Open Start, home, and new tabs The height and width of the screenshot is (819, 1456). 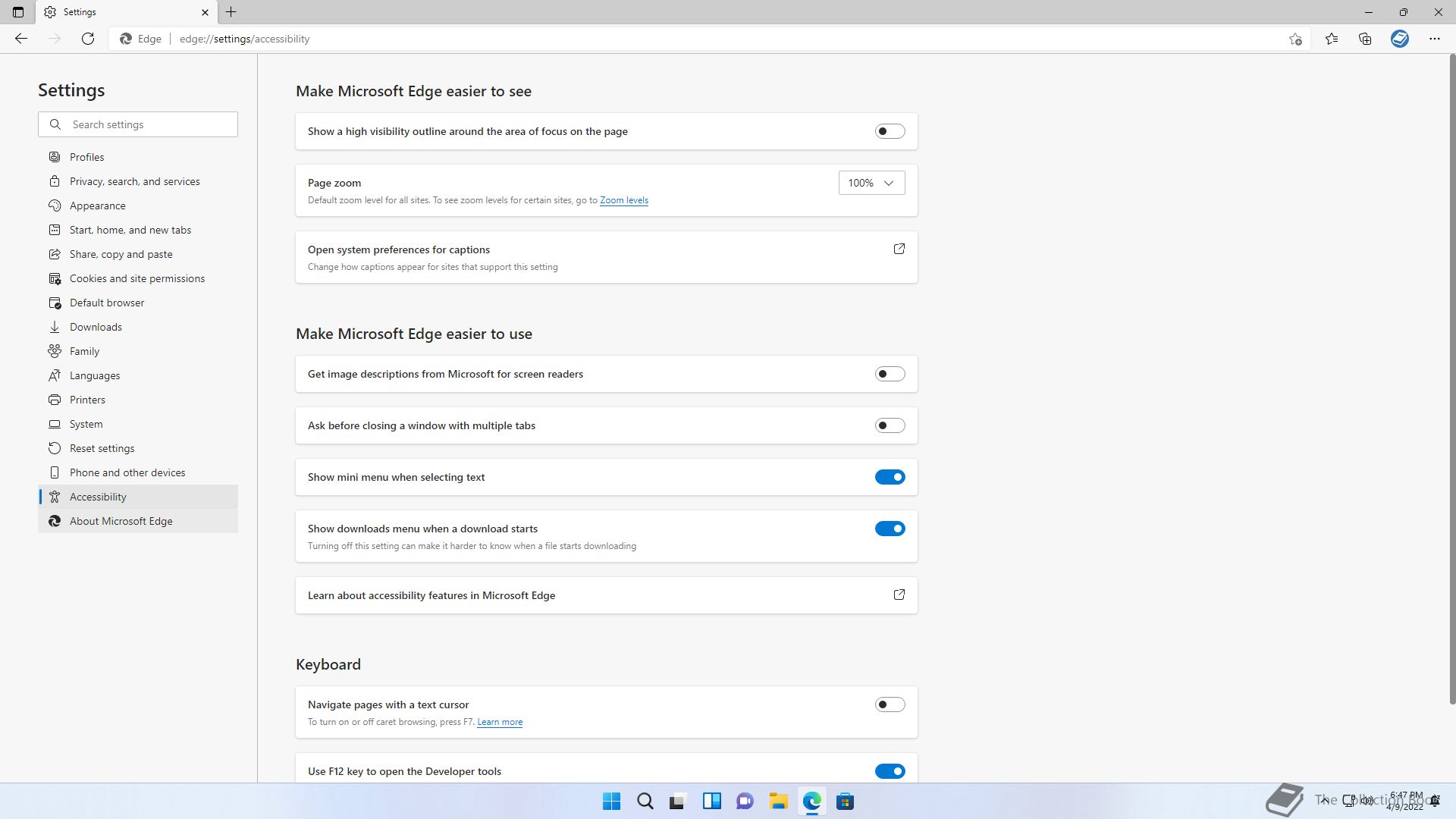(138, 230)
